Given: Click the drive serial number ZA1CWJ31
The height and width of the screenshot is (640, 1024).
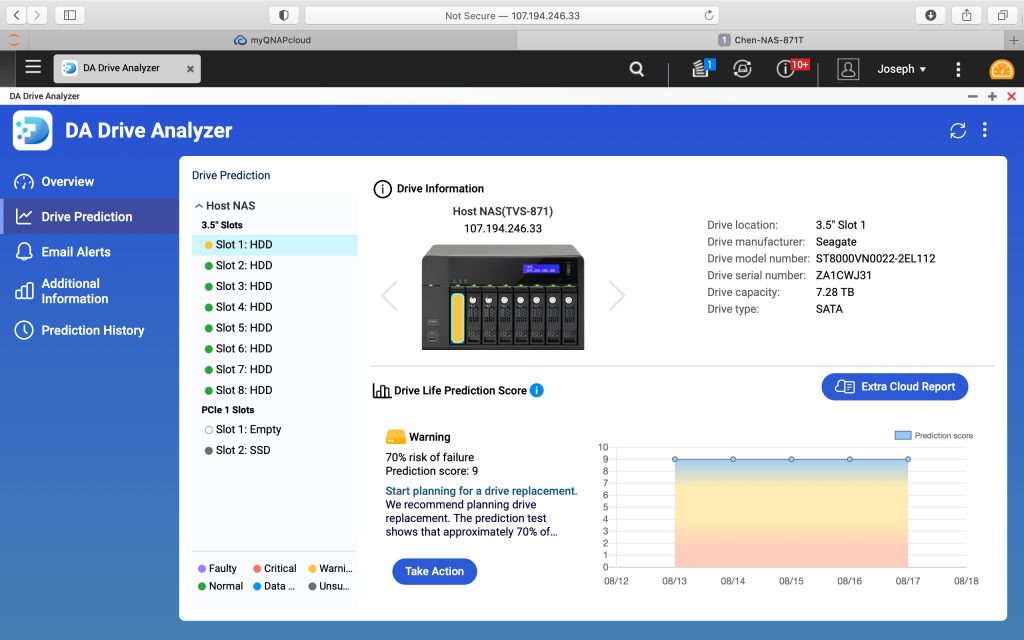Looking at the screenshot, I should pyautogui.click(x=844, y=276).
